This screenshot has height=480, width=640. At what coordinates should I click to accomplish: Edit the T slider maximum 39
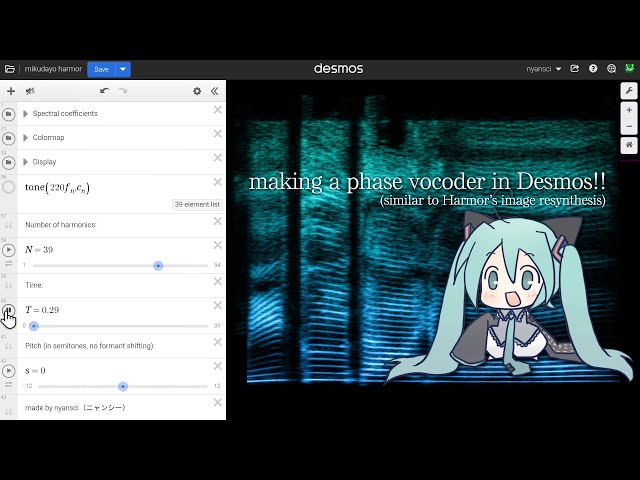217,326
